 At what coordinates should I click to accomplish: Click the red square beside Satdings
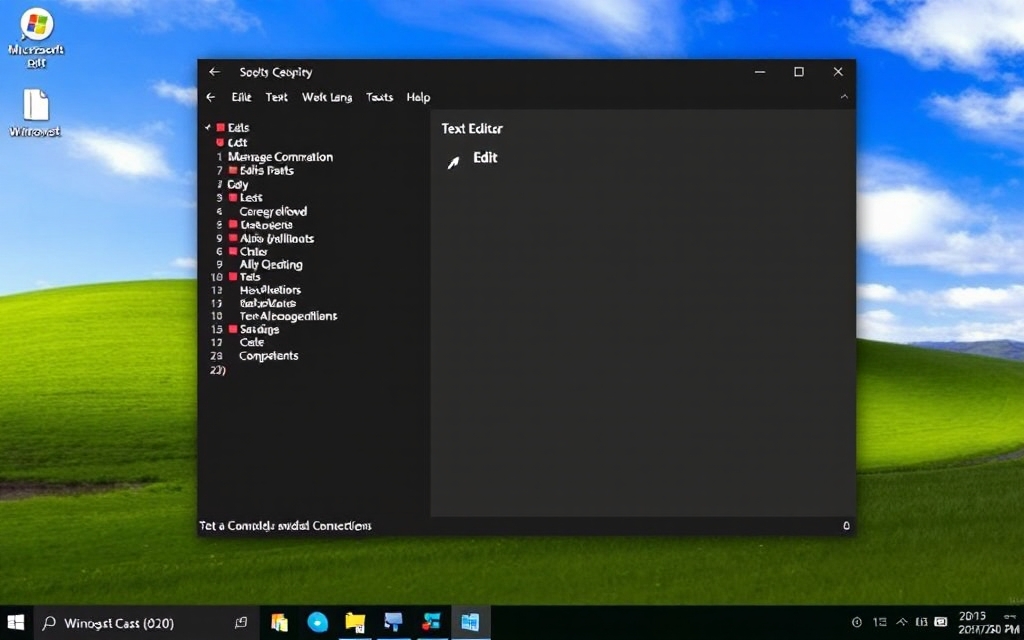233,329
